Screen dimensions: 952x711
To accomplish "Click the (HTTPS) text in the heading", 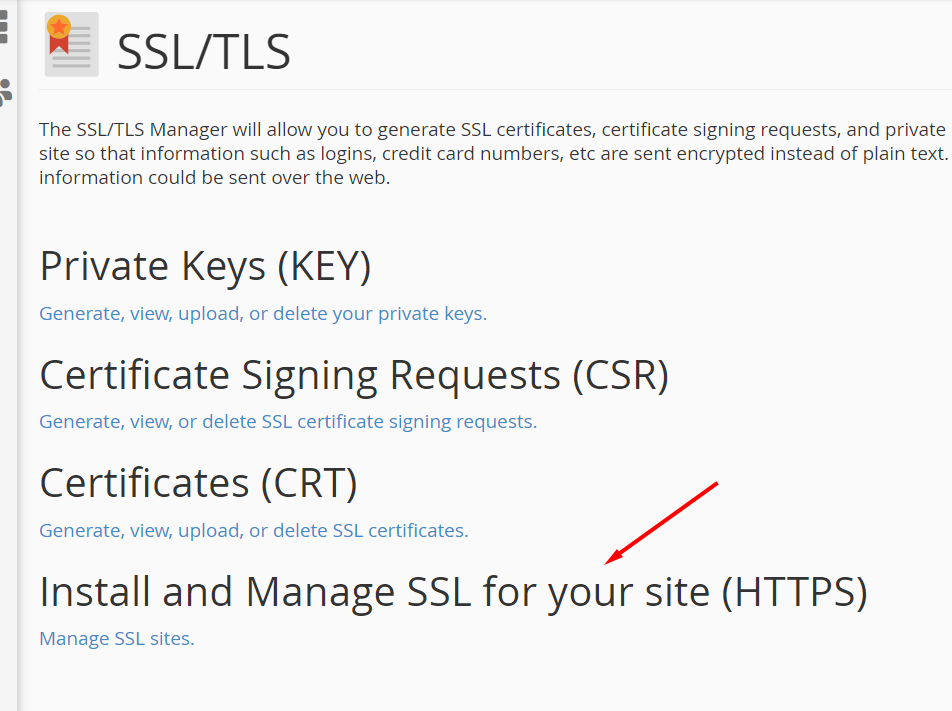I will tap(795, 592).
